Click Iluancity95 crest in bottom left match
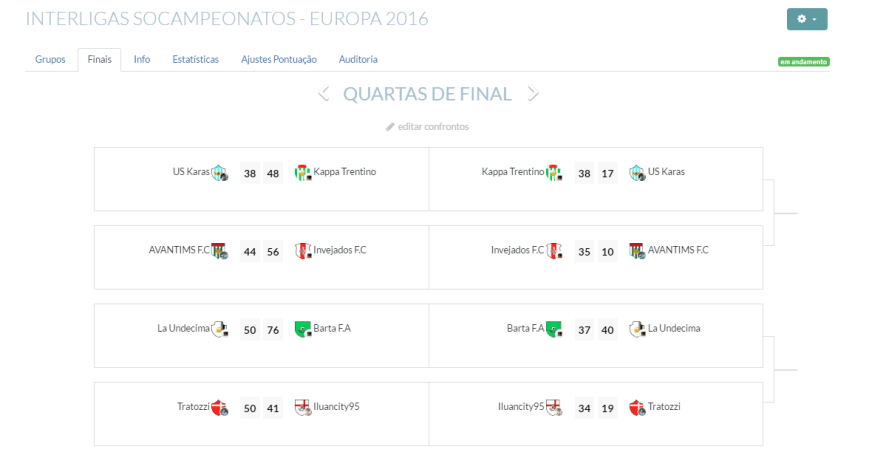The image size is (869, 455). 303,407
